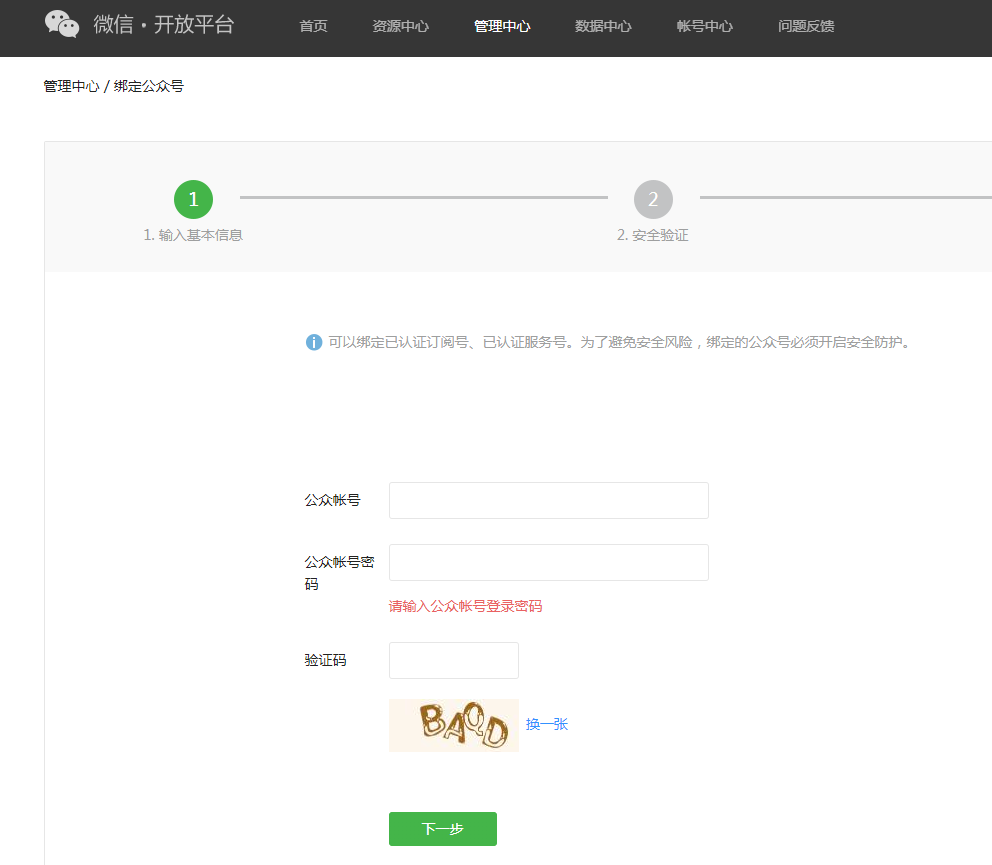Click the BAQD captcha image
Viewport: 992px width, 865px height.
click(454, 725)
